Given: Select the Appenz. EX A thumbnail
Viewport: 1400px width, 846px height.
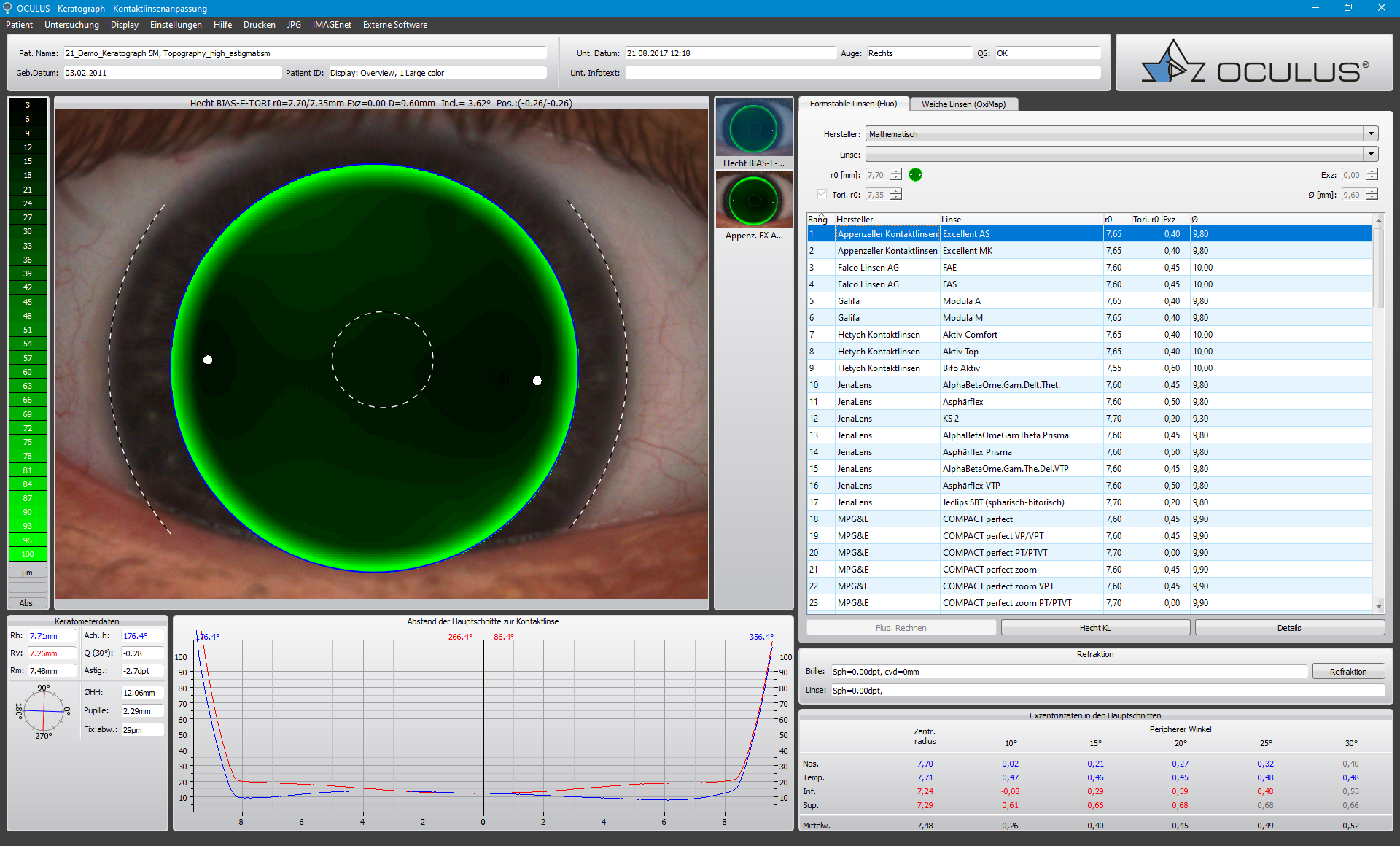Looking at the screenshot, I should point(754,206).
